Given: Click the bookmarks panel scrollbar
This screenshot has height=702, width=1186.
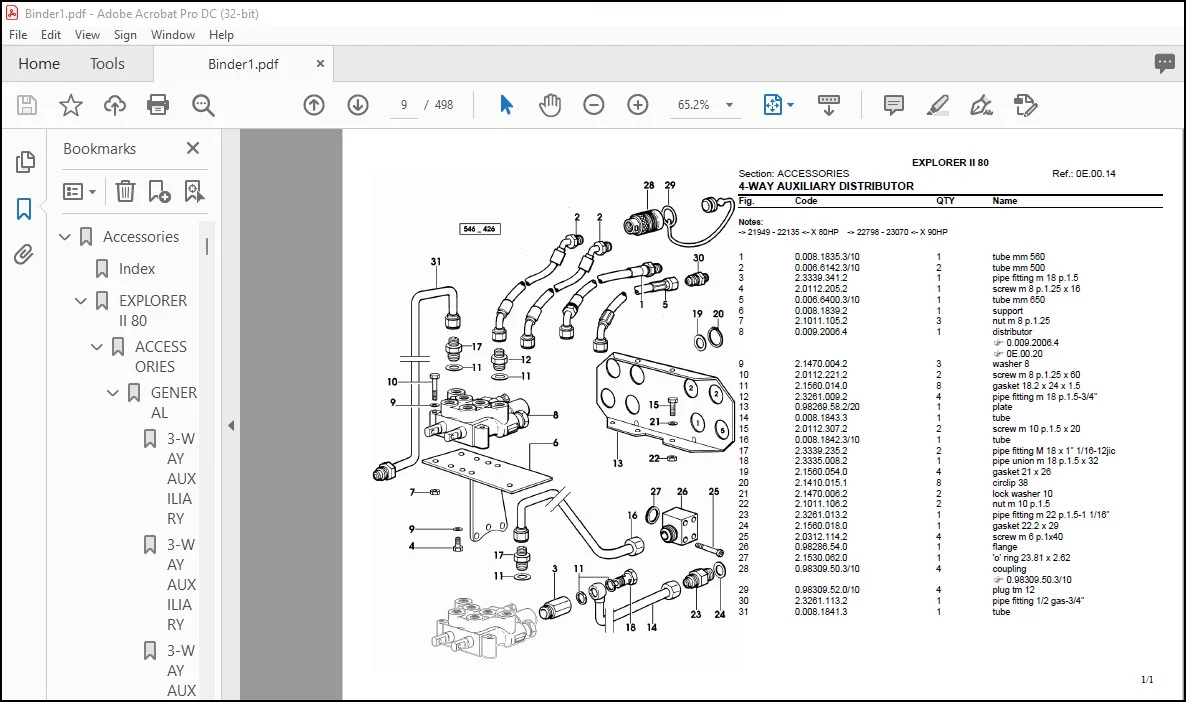Looking at the screenshot, I should pyautogui.click(x=206, y=247).
